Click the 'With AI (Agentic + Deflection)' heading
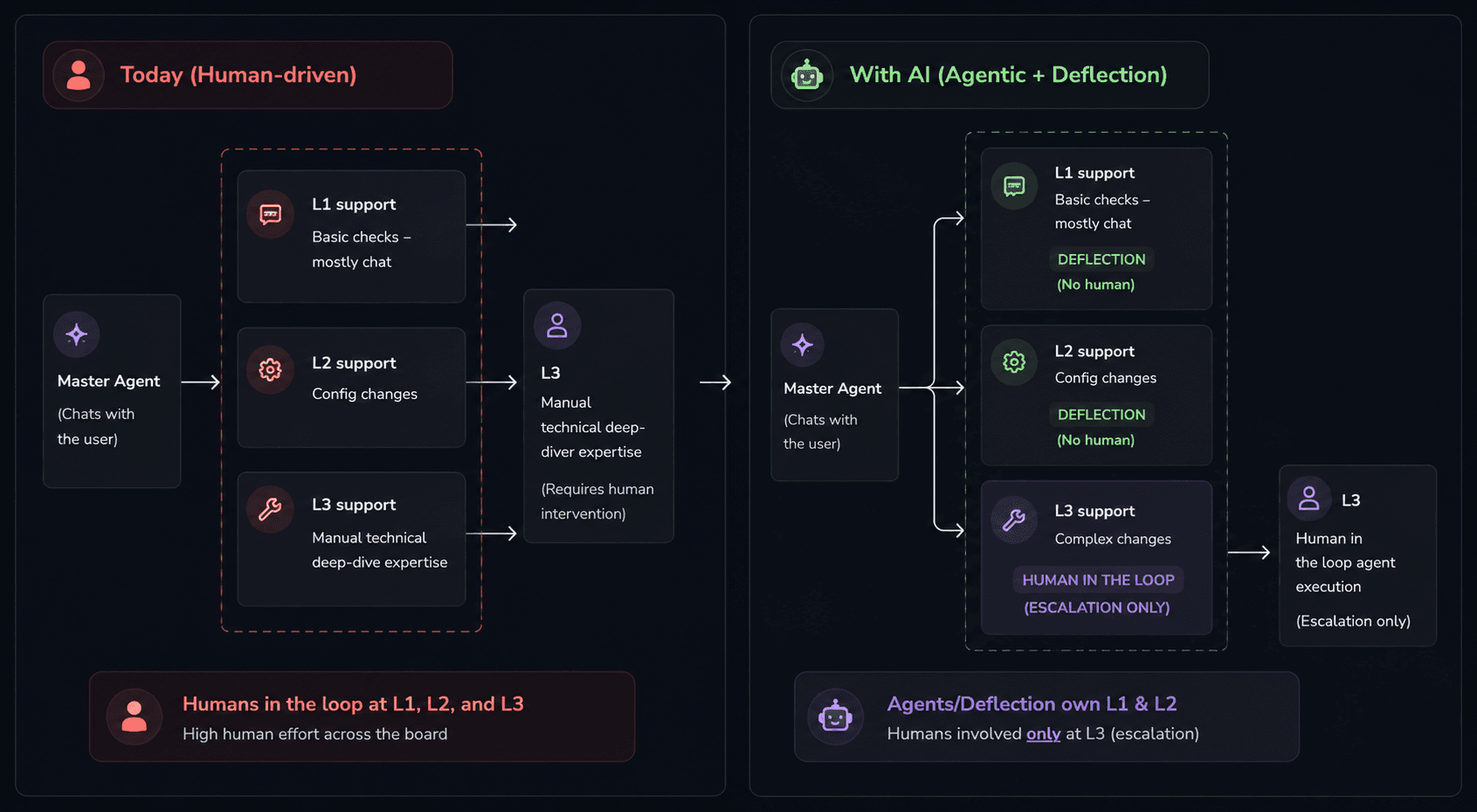Viewport: 1477px width, 812px height. [x=1008, y=75]
